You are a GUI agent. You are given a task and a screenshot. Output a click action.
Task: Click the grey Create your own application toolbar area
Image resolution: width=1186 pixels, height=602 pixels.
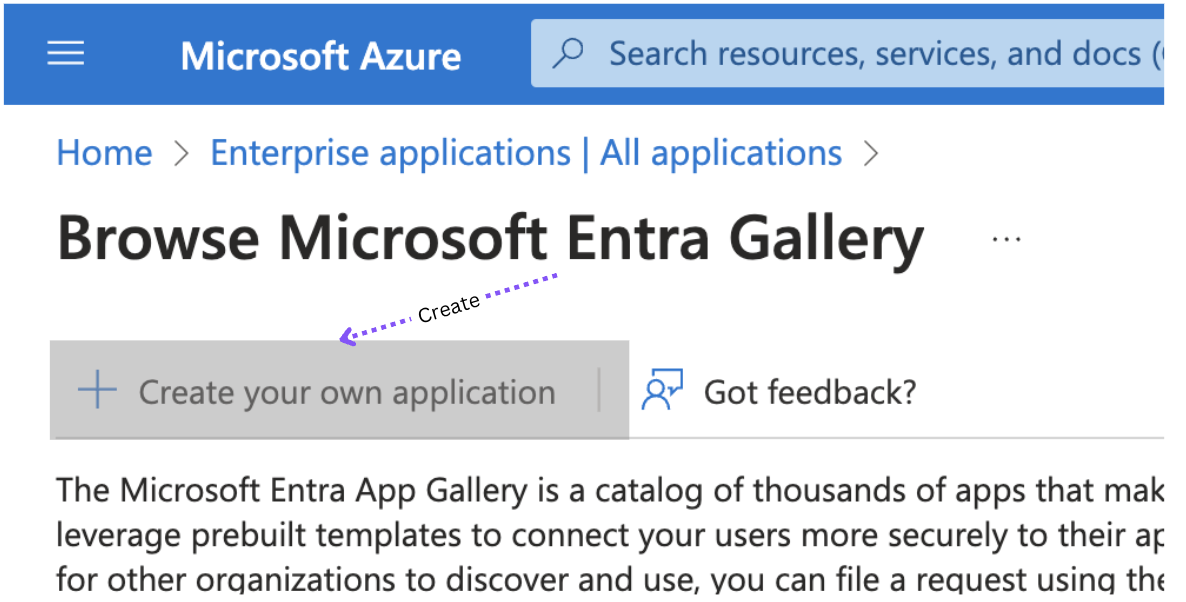click(340, 390)
